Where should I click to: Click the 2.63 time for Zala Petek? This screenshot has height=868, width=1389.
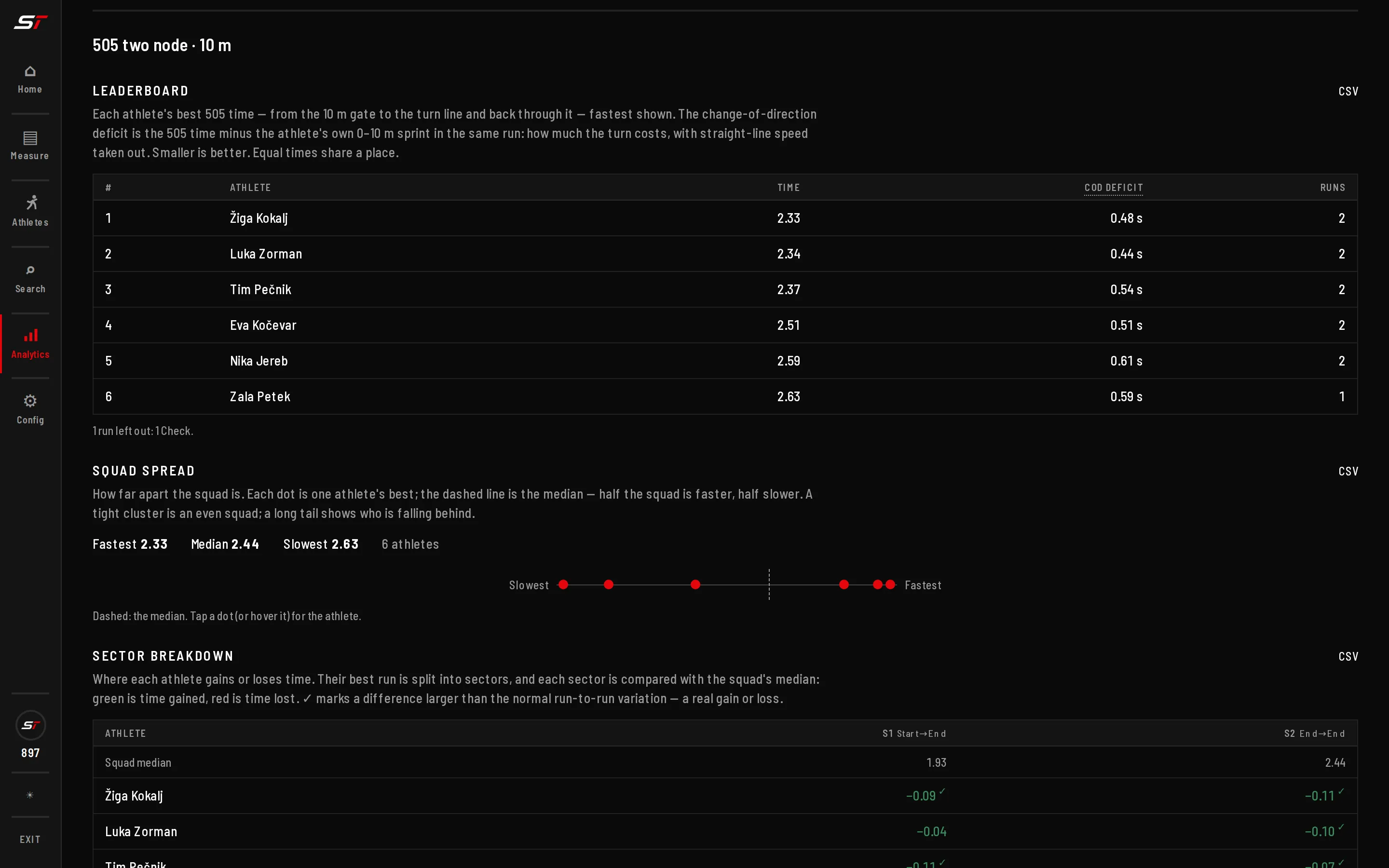(x=789, y=397)
